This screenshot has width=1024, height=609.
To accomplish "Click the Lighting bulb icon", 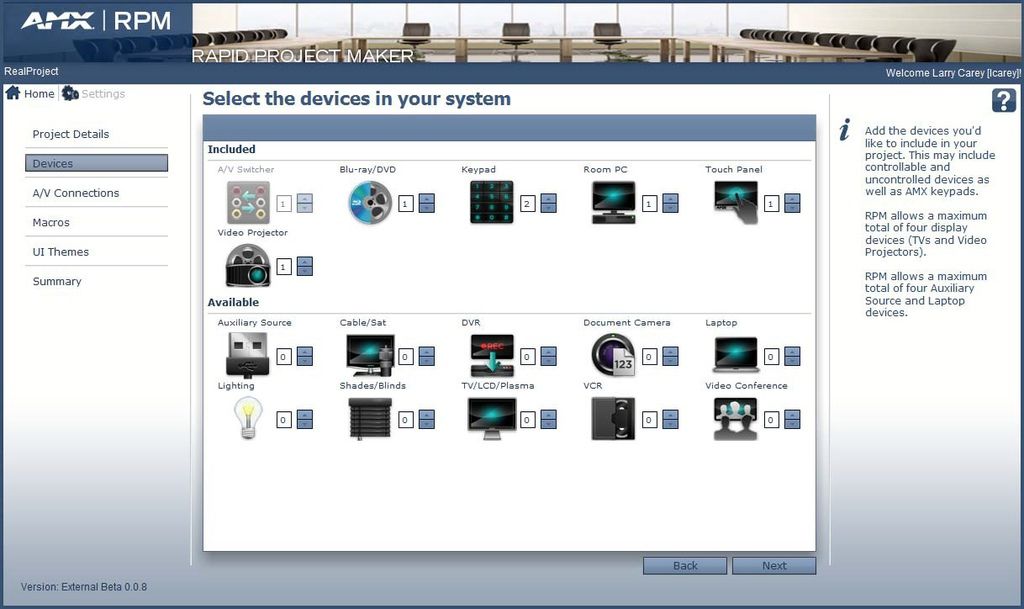I will point(248,418).
